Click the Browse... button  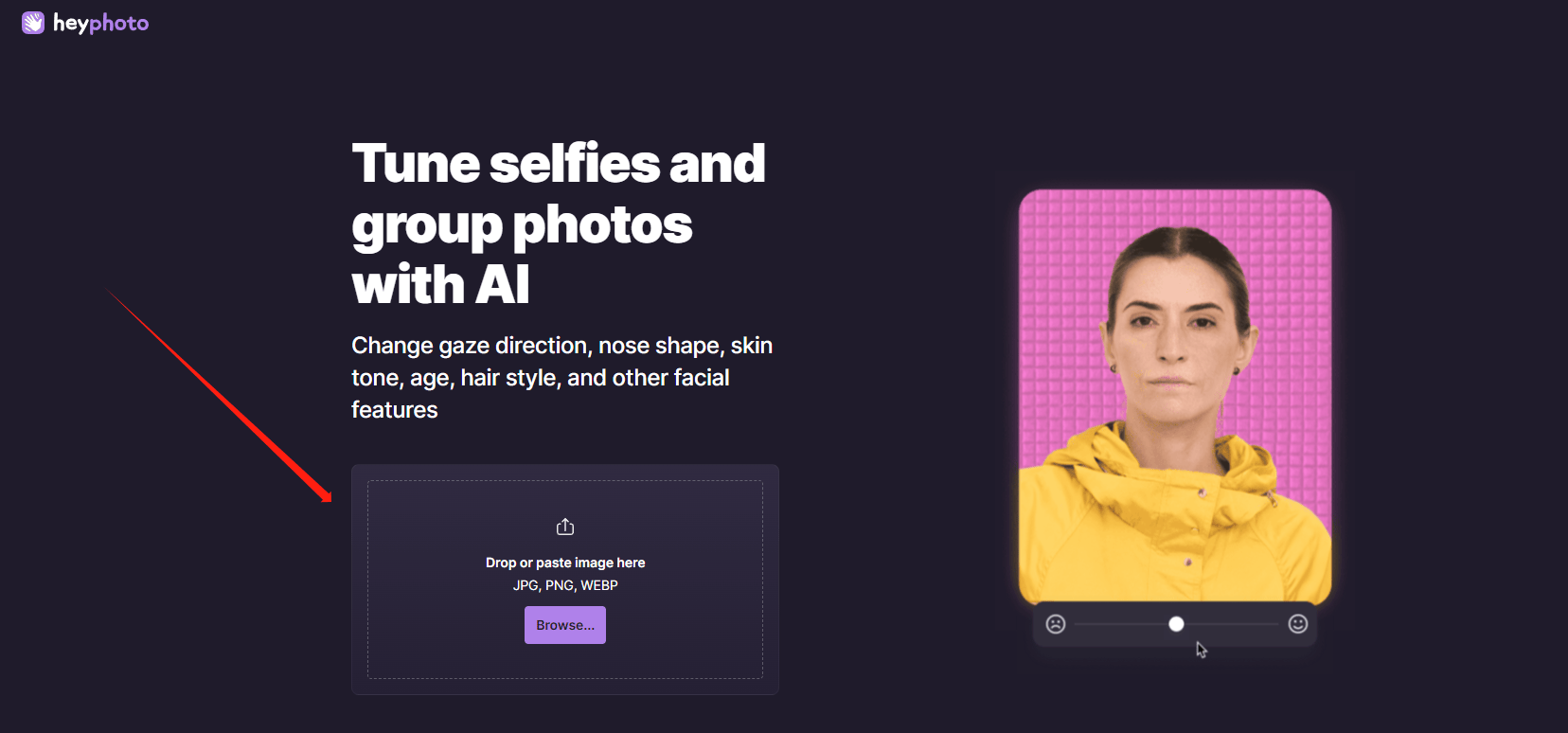pos(565,625)
